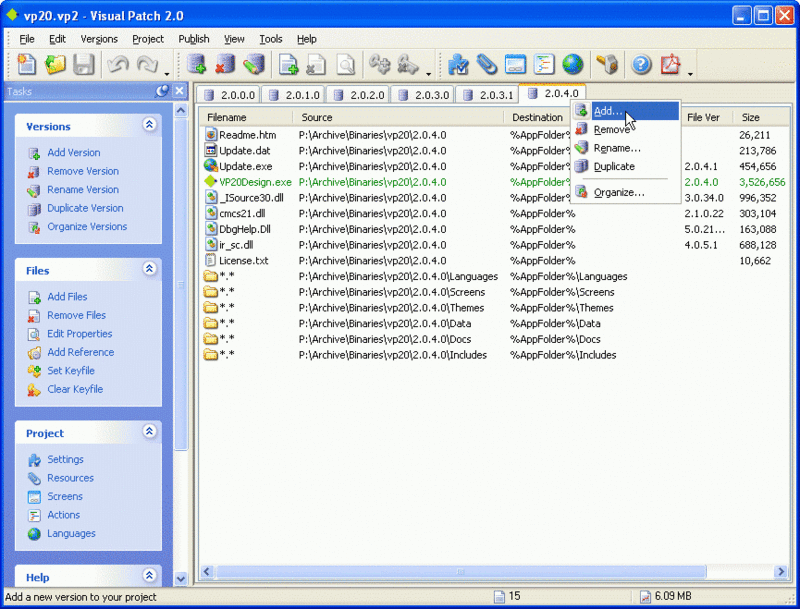Screen dimensions: 800x609
Task: Choose Rename... in the context menu
Action: click(x=626, y=148)
